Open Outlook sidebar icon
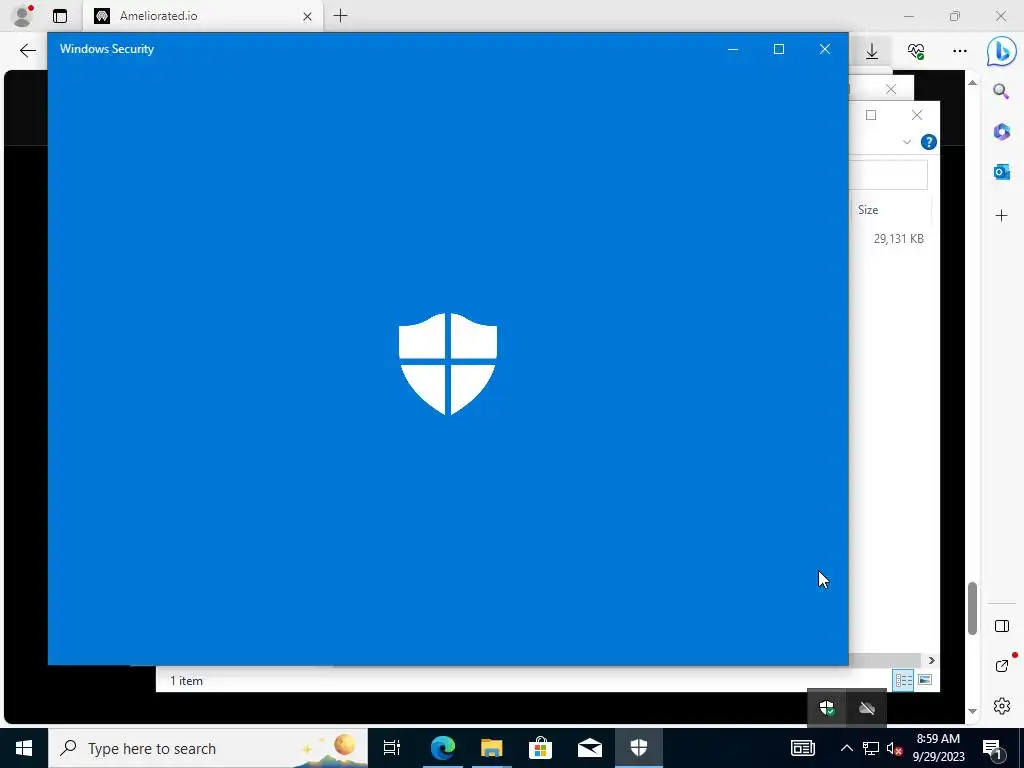The image size is (1024, 768). [1001, 172]
